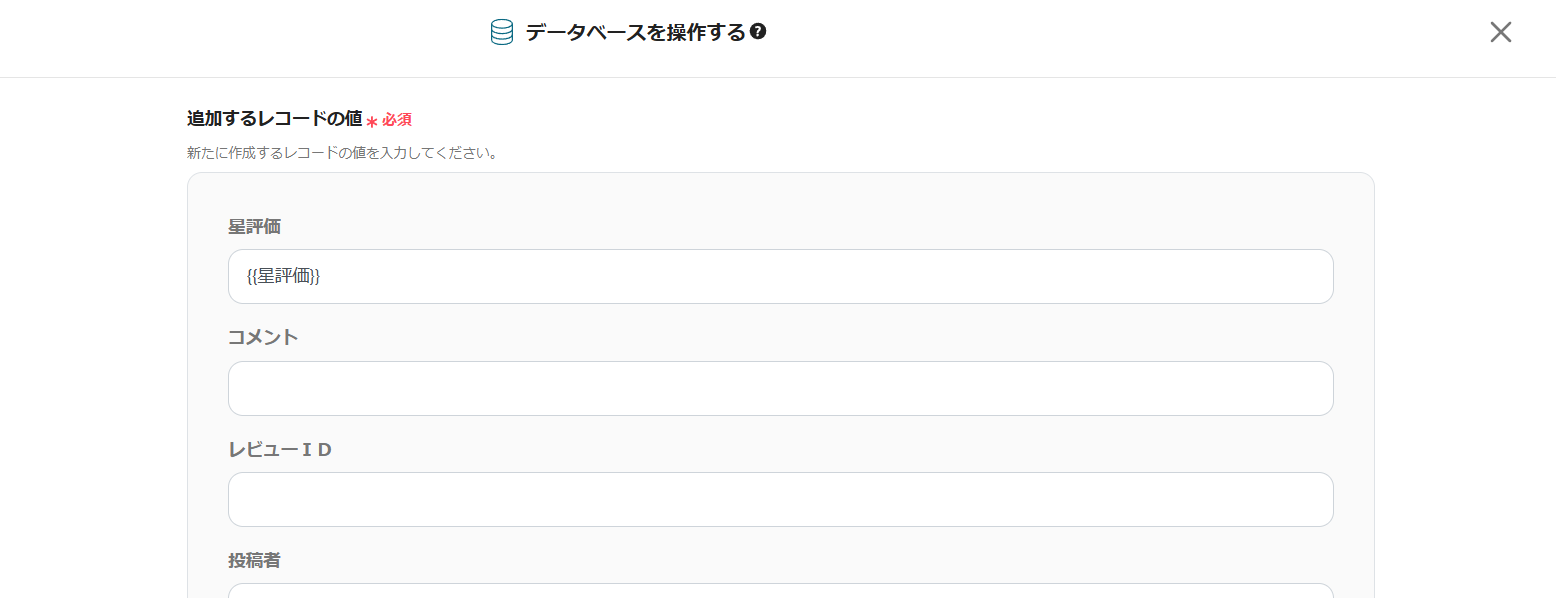Open the help question mark tooltip
This screenshot has height=598, width=1556.
click(x=758, y=32)
